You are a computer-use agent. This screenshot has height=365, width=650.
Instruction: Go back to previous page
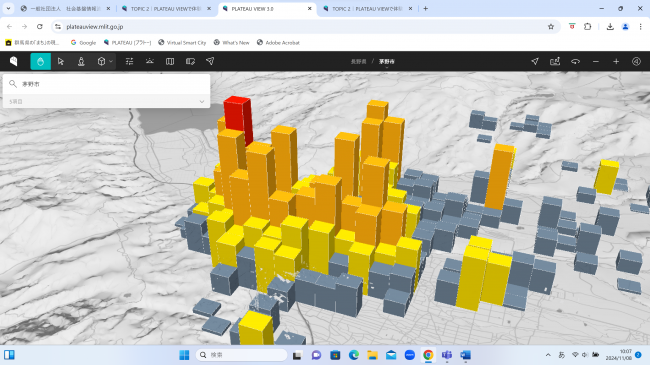(10, 27)
